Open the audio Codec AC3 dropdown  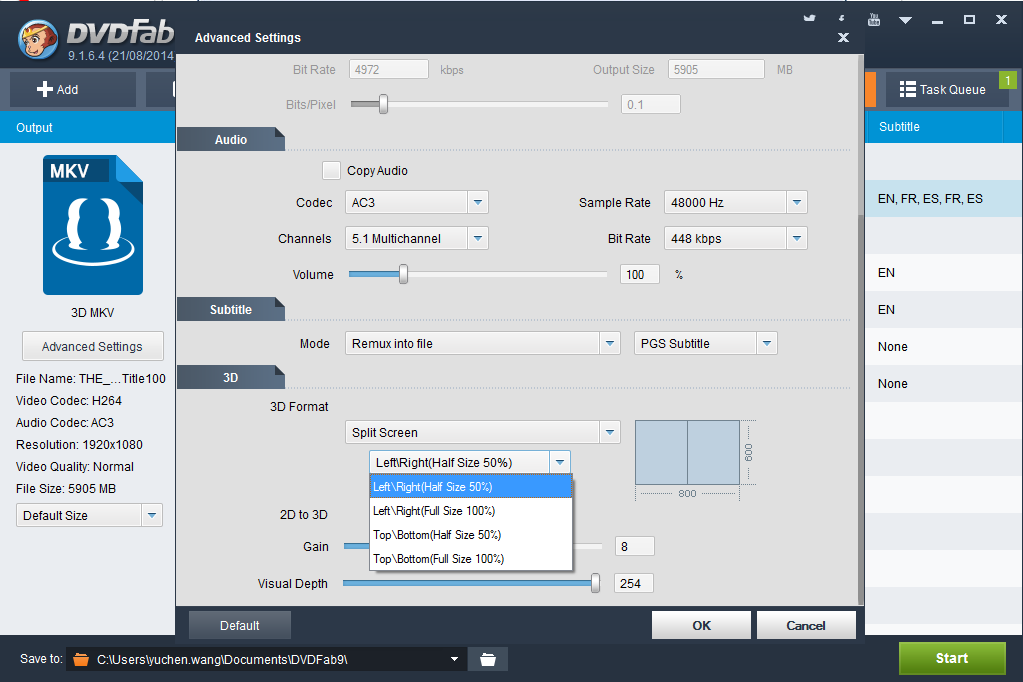[x=477, y=202]
